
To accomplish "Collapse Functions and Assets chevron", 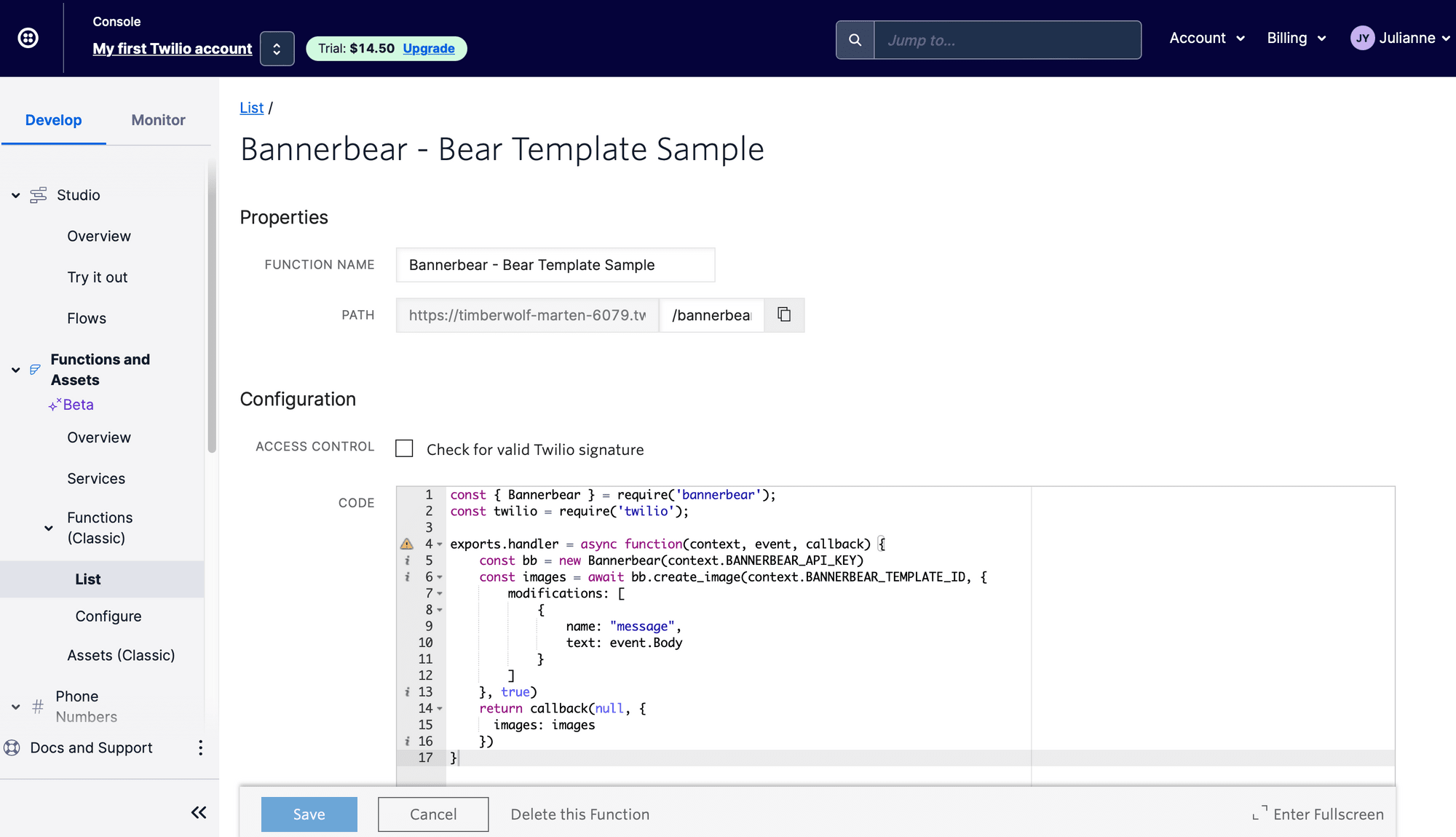I will pyautogui.click(x=15, y=370).
